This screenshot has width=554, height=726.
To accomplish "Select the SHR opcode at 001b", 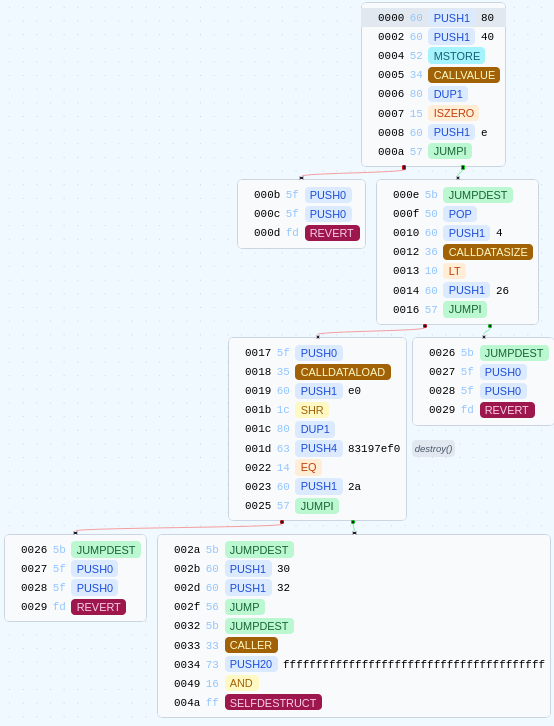I will coord(312,410).
